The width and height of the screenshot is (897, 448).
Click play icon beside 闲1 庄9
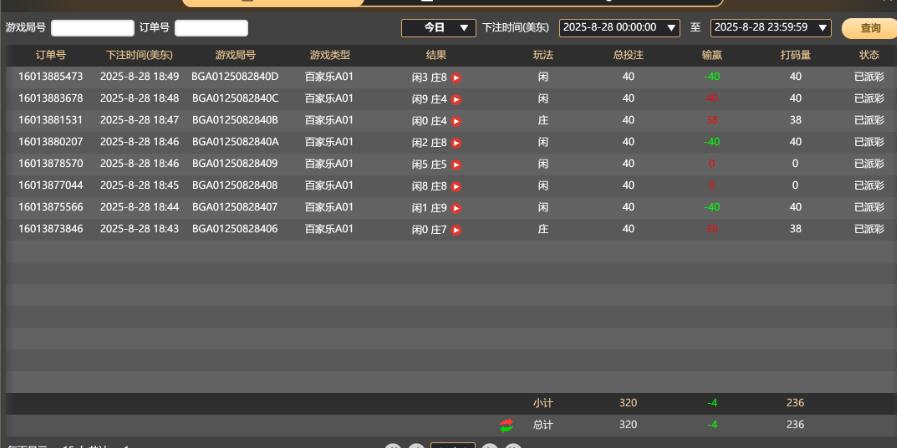pyautogui.click(x=456, y=208)
